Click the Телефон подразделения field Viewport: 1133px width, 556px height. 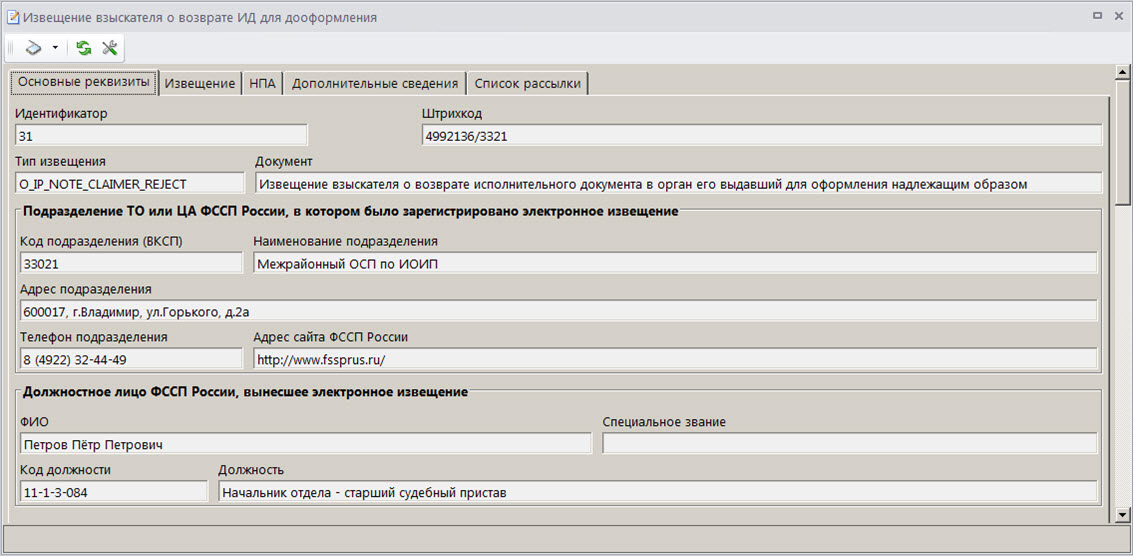click(x=130, y=359)
